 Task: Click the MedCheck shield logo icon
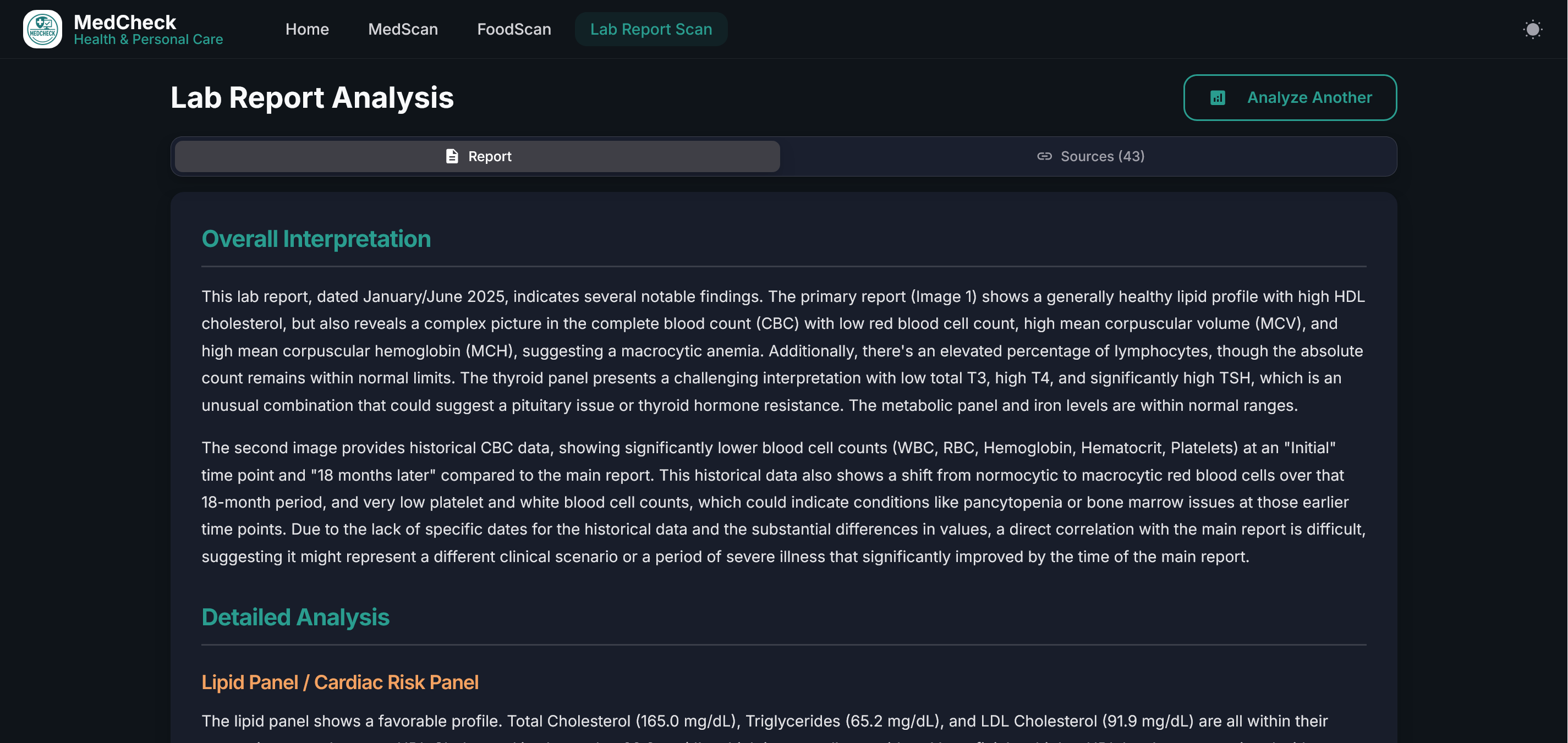(x=42, y=29)
